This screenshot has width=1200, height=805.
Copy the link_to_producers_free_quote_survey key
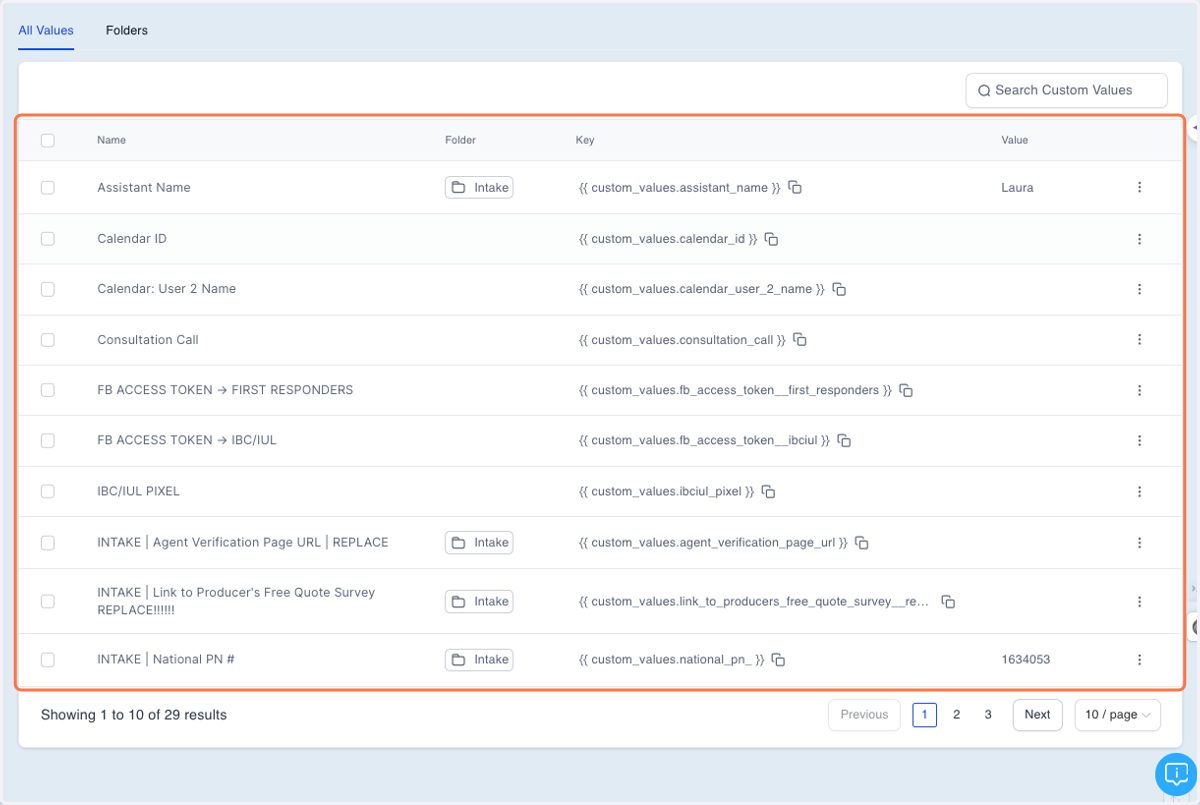point(948,602)
